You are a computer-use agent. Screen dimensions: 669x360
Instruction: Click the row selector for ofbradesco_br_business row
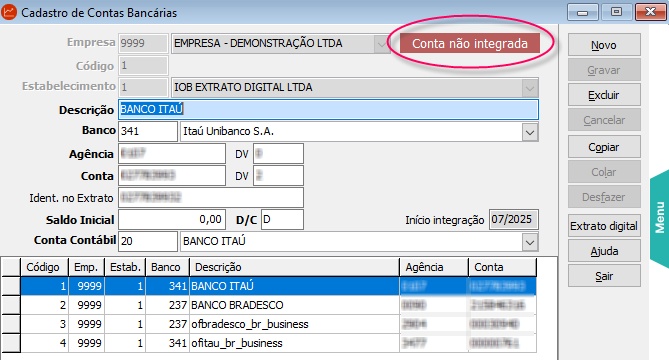coord(11,324)
